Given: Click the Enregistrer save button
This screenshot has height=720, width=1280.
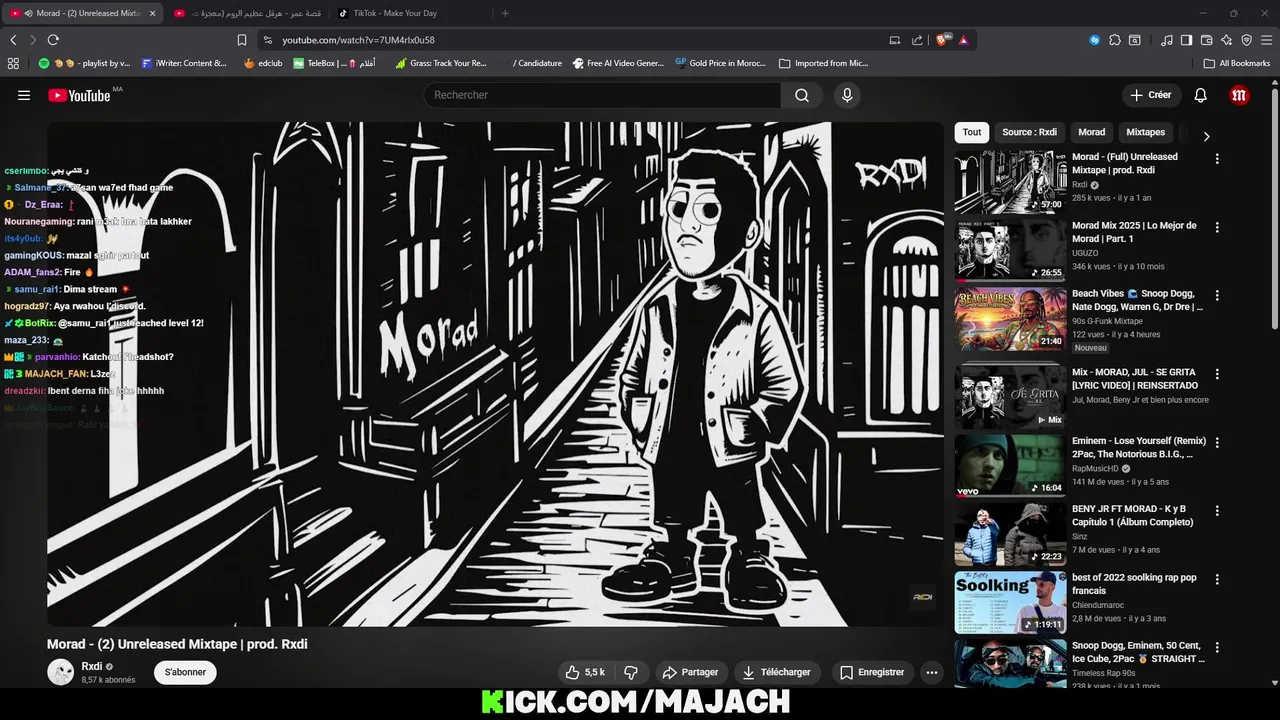Looking at the screenshot, I should [x=871, y=672].
